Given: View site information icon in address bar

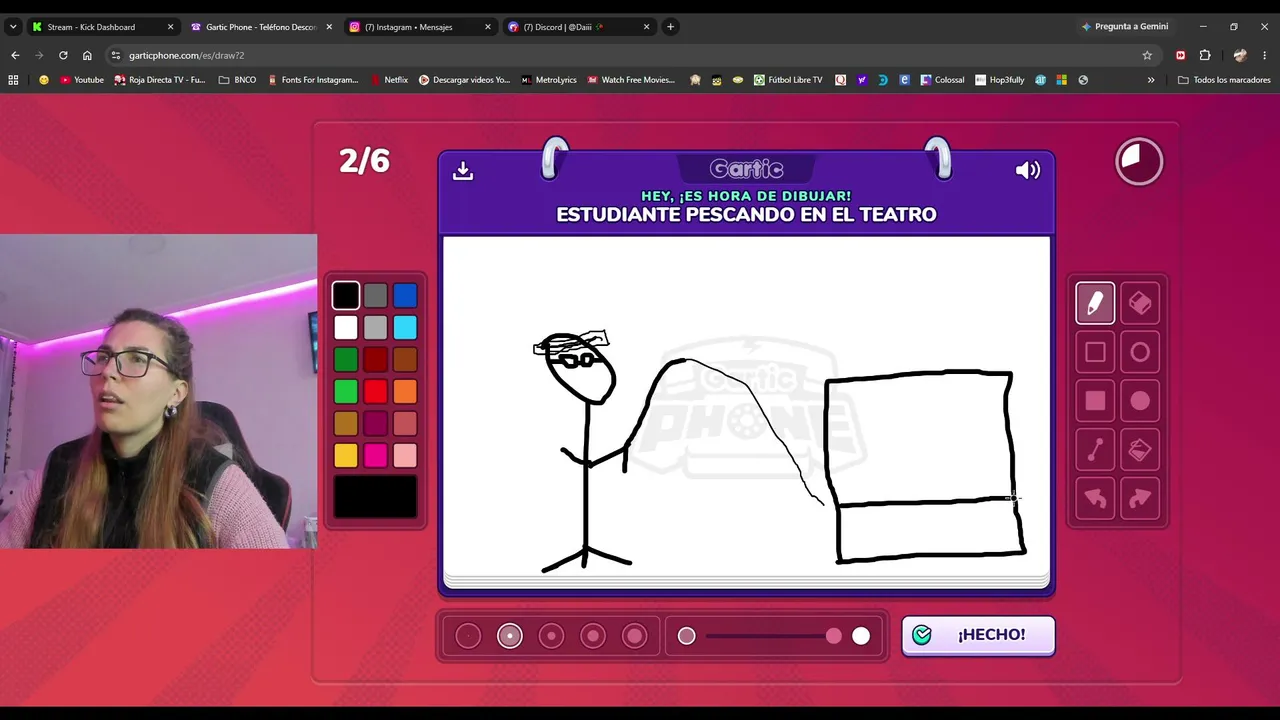Looking at the screenshot, I should [x=116, y=55].
